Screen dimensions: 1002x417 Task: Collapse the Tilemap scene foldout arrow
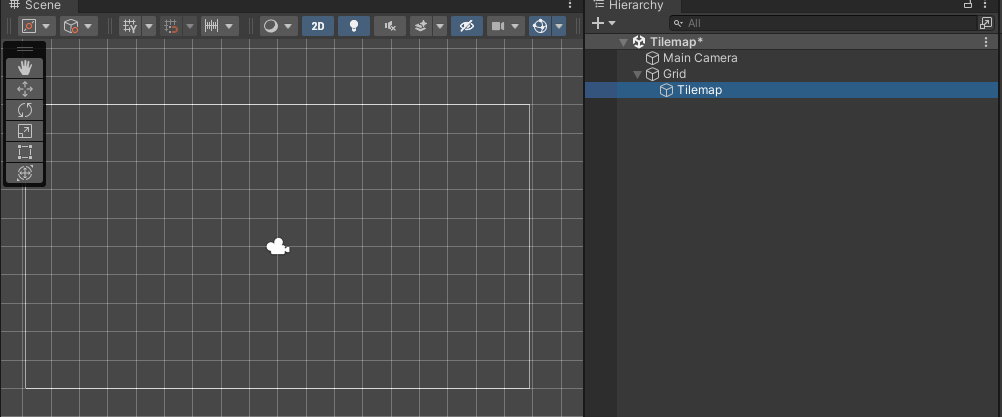pyautogui.click(x=624, y=42)
